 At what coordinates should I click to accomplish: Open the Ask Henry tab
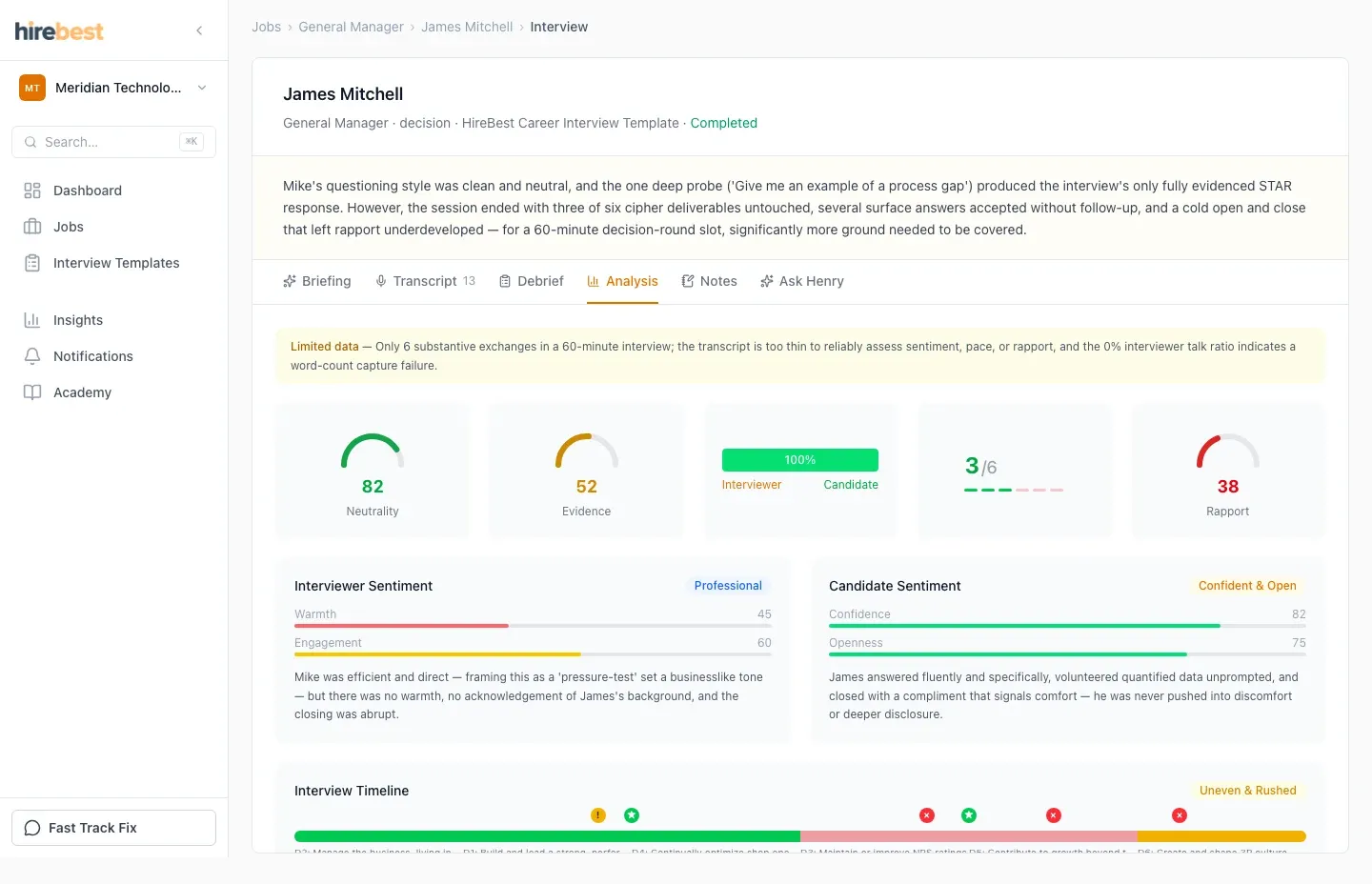(x=802, y=281)
